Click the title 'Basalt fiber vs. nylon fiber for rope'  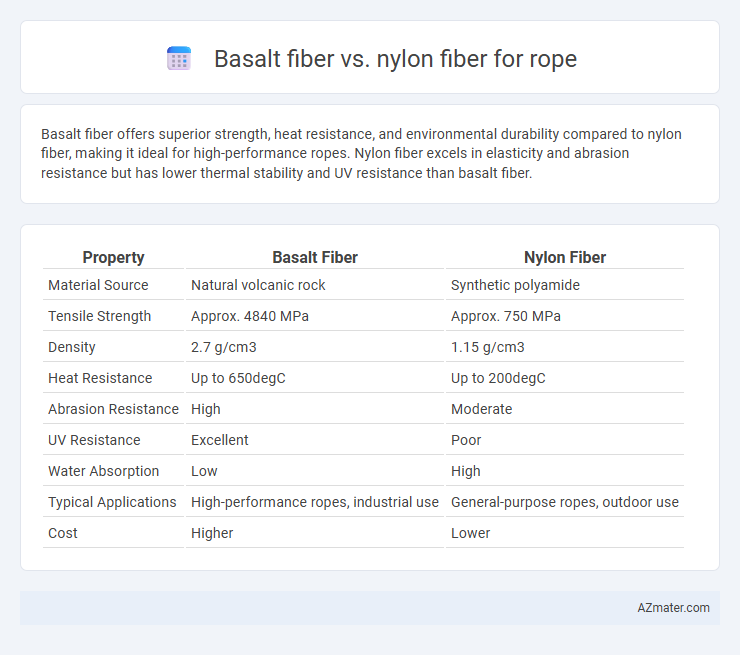[x=395, y=59]
